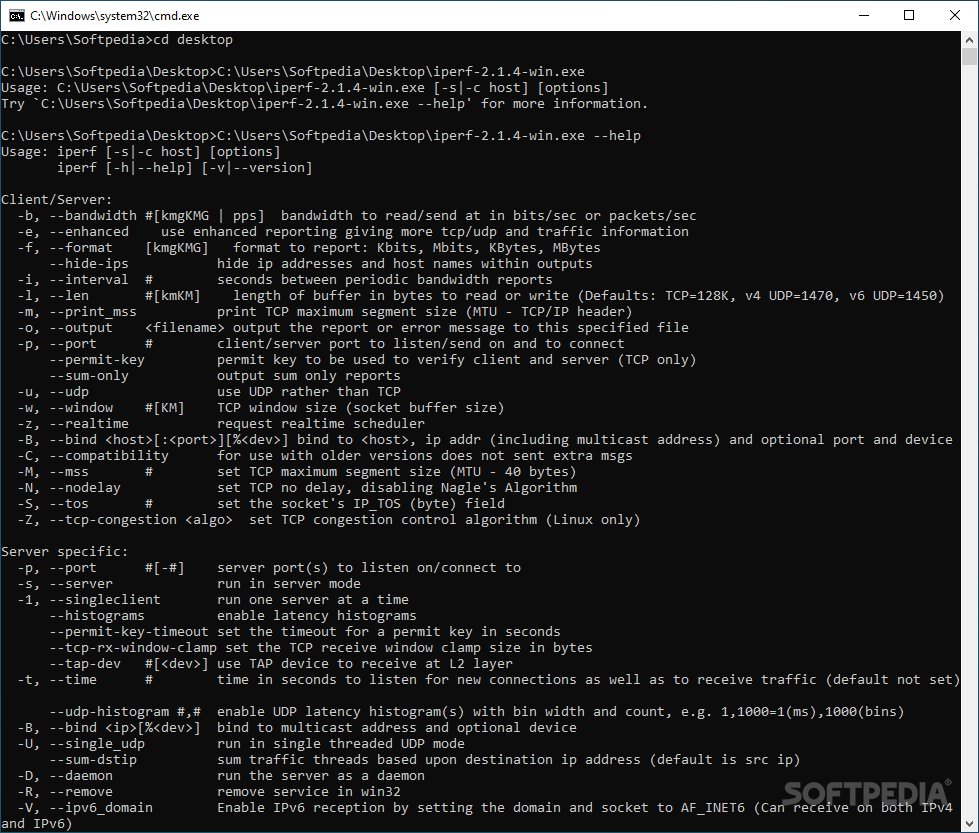Minimize the cmd.exe window
979x833 pixels.
[x=864, y=16]
